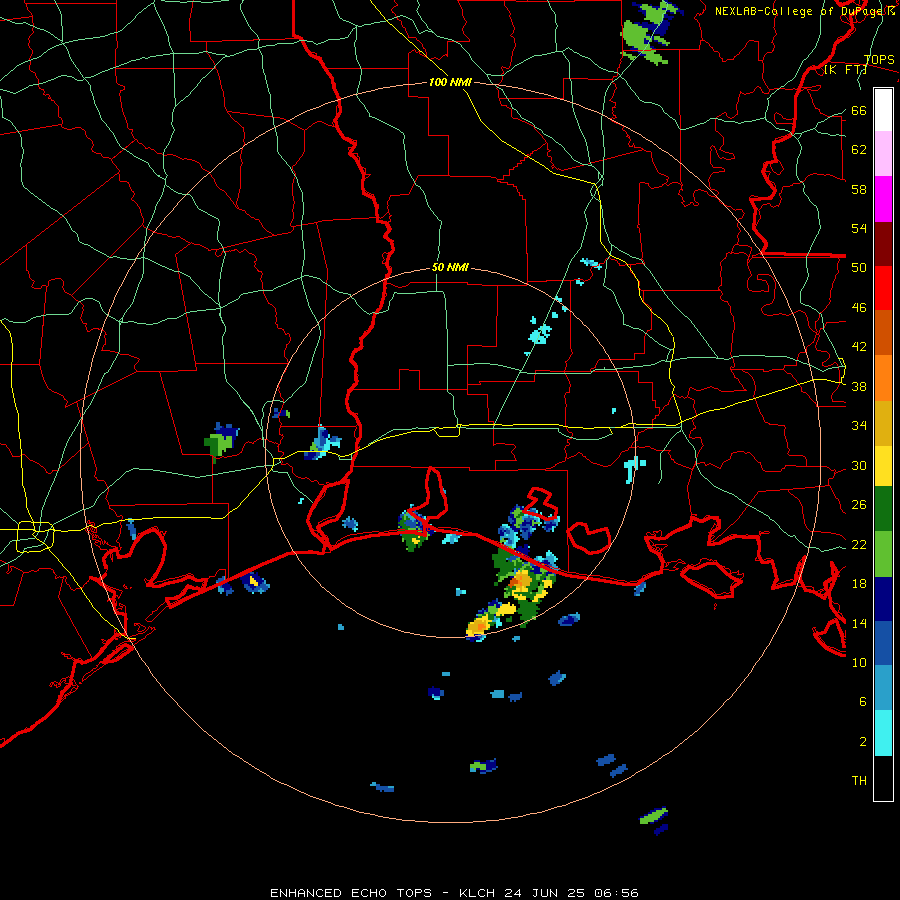Click the legend value 18
This screenshot has width=900, height=900.
[859, 584]
